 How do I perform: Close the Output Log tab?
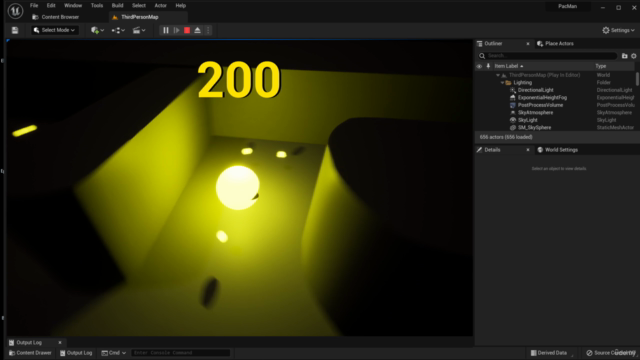(x=60, y=342)
